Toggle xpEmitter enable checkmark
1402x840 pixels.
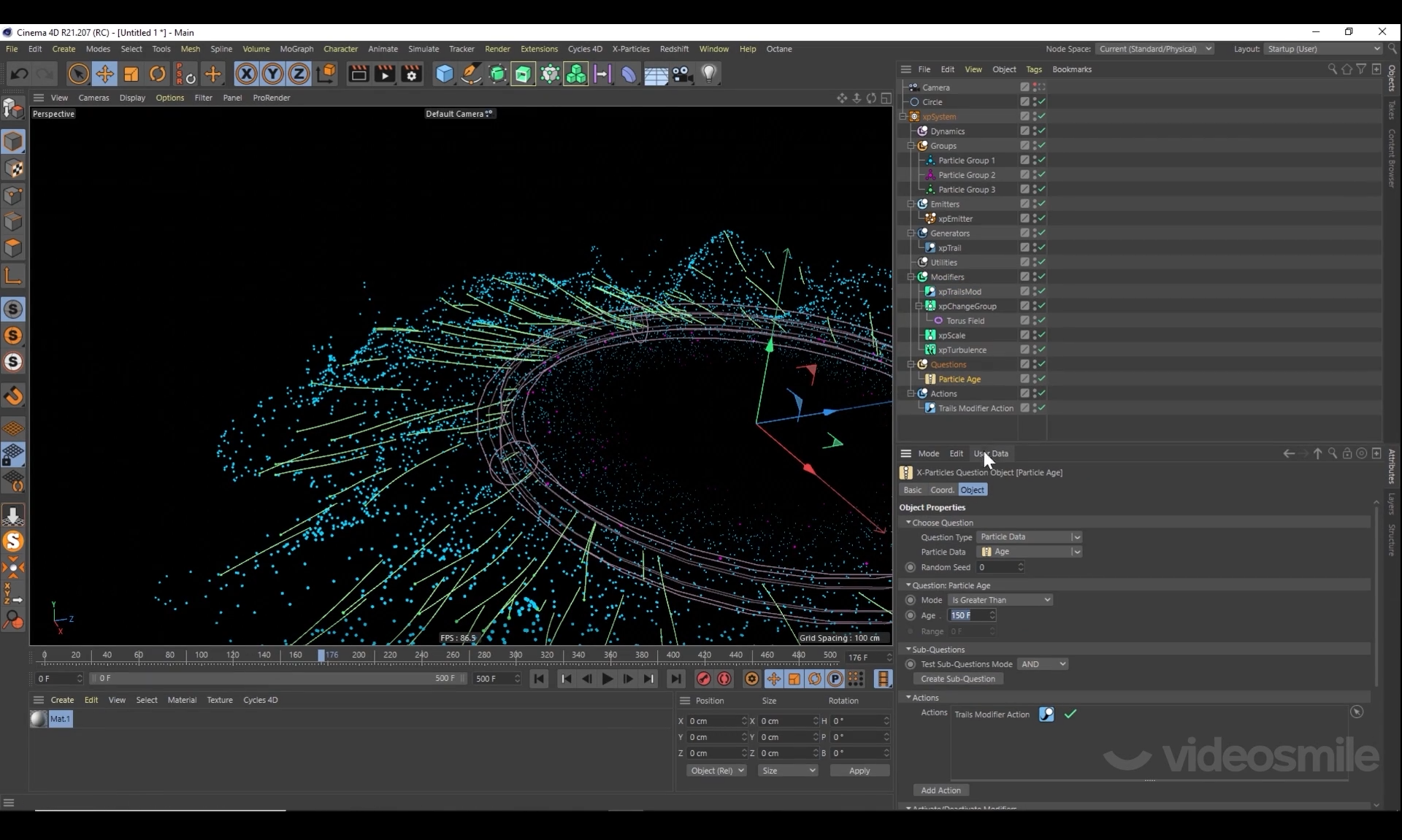(1042, 218)
